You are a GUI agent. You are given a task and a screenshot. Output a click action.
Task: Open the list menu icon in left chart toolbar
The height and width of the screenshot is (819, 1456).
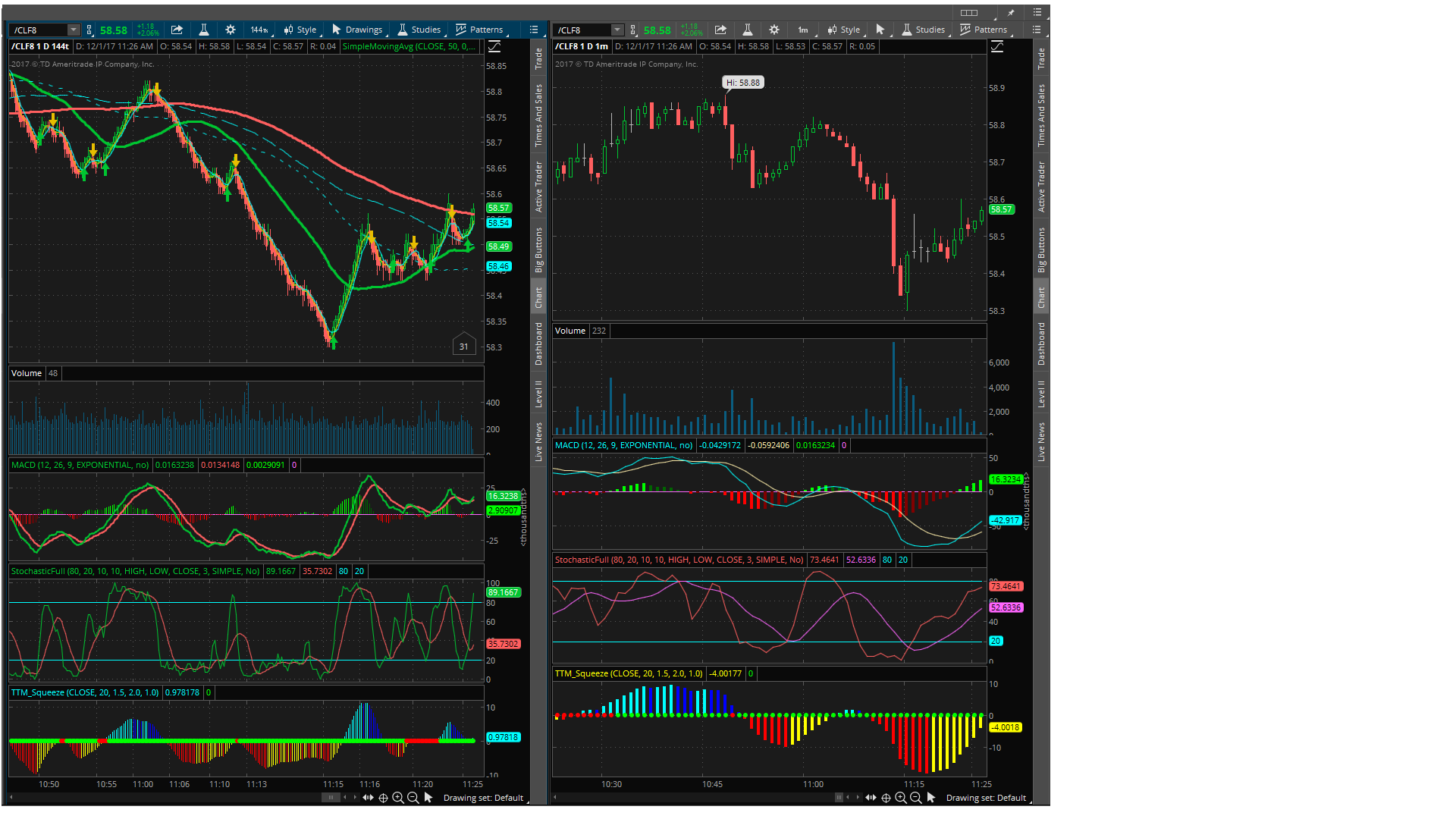pos(534,30)
